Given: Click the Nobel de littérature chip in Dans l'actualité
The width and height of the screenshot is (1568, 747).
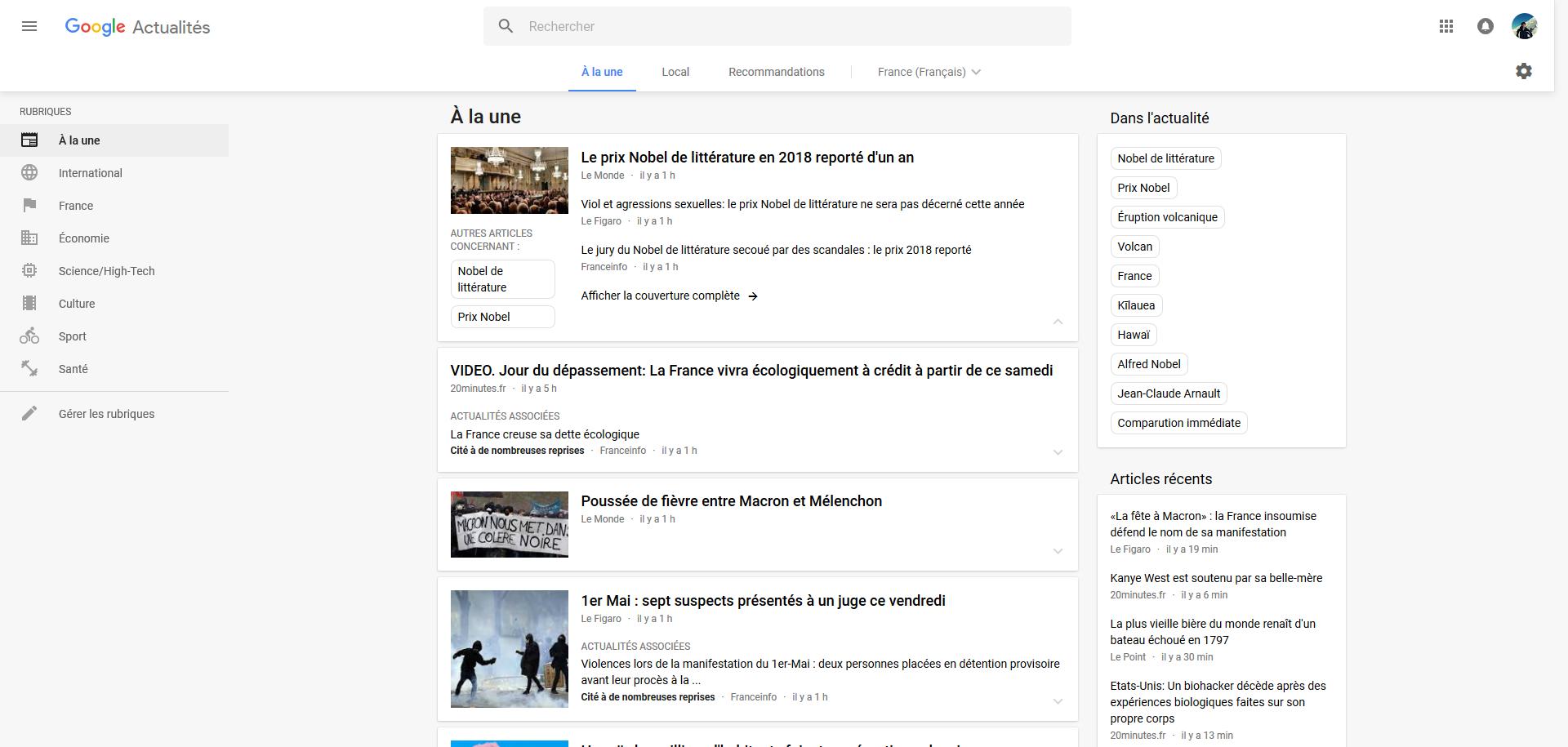Looking at the screenshot, I should point(1165,158).
